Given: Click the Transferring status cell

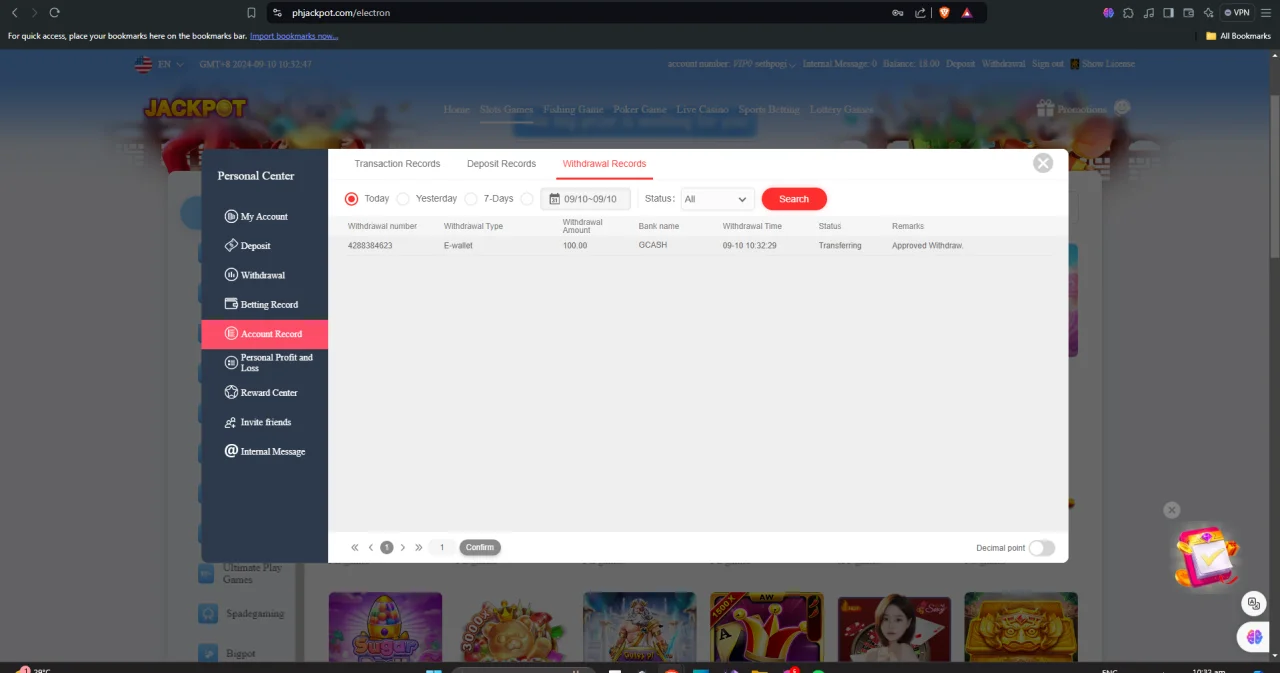Looking at the screenshot, I should tap(840, 246).
